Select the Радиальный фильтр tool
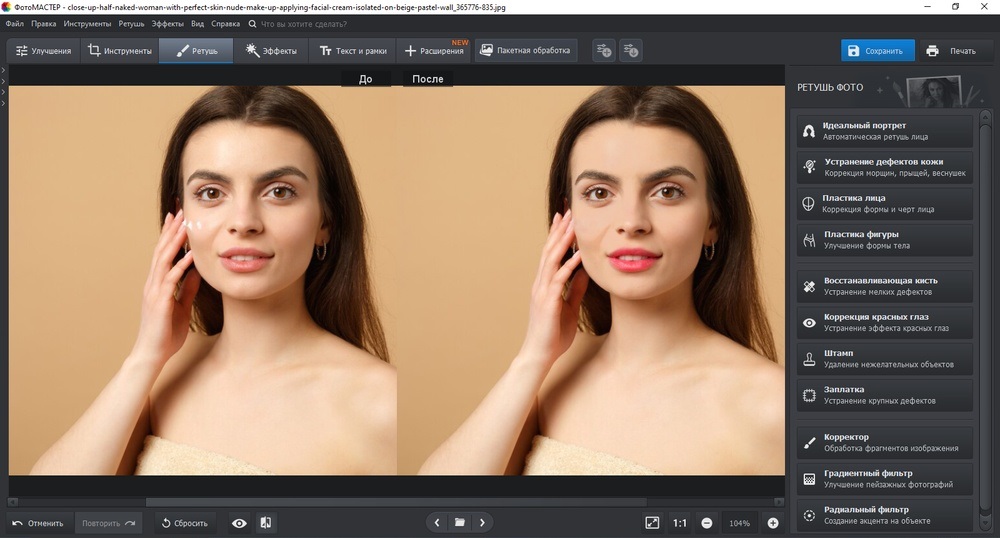 [884, 515]
